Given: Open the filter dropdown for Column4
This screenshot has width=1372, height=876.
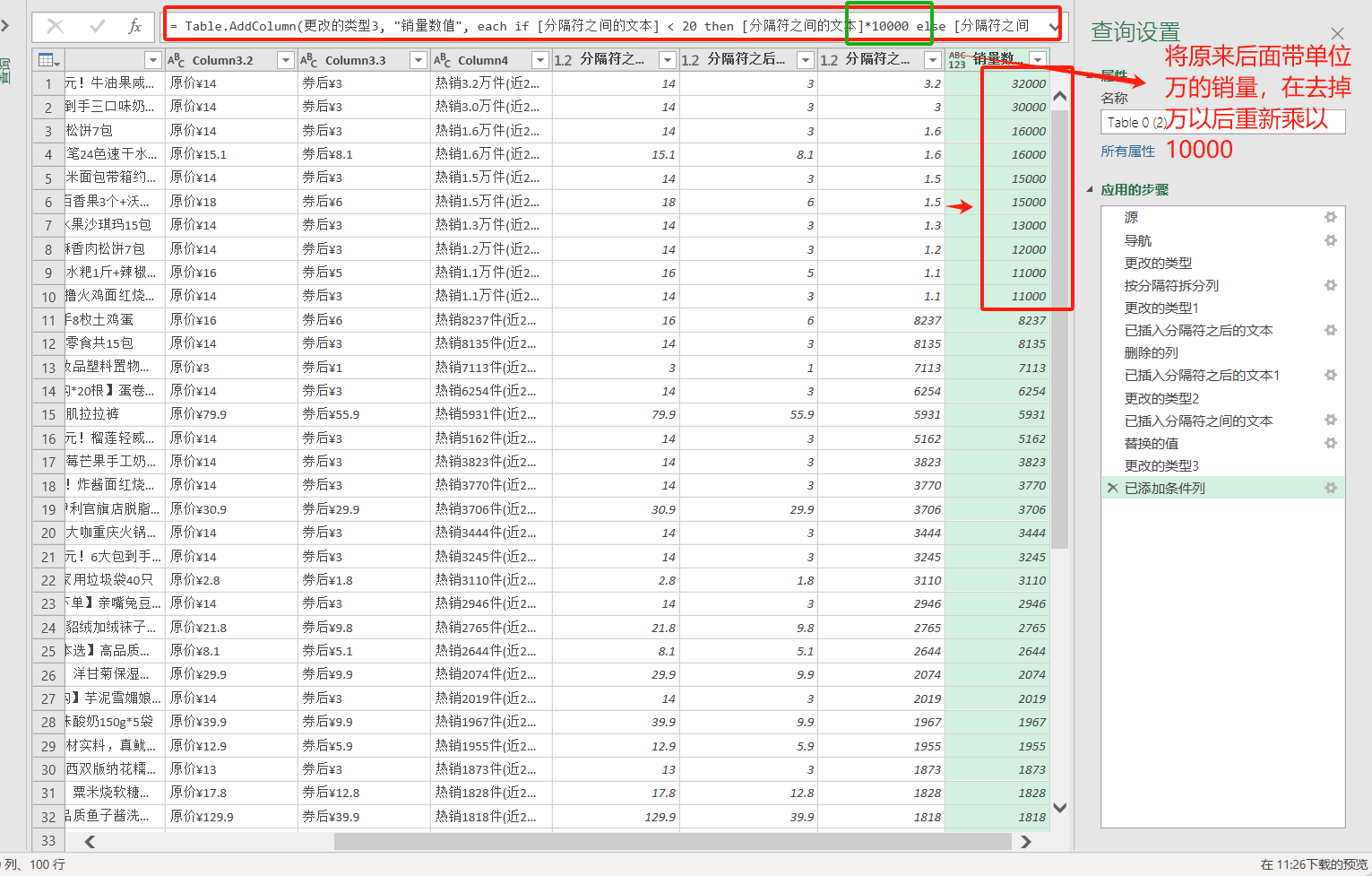Looking at the screenshot, I should click(x=539, y=60).
